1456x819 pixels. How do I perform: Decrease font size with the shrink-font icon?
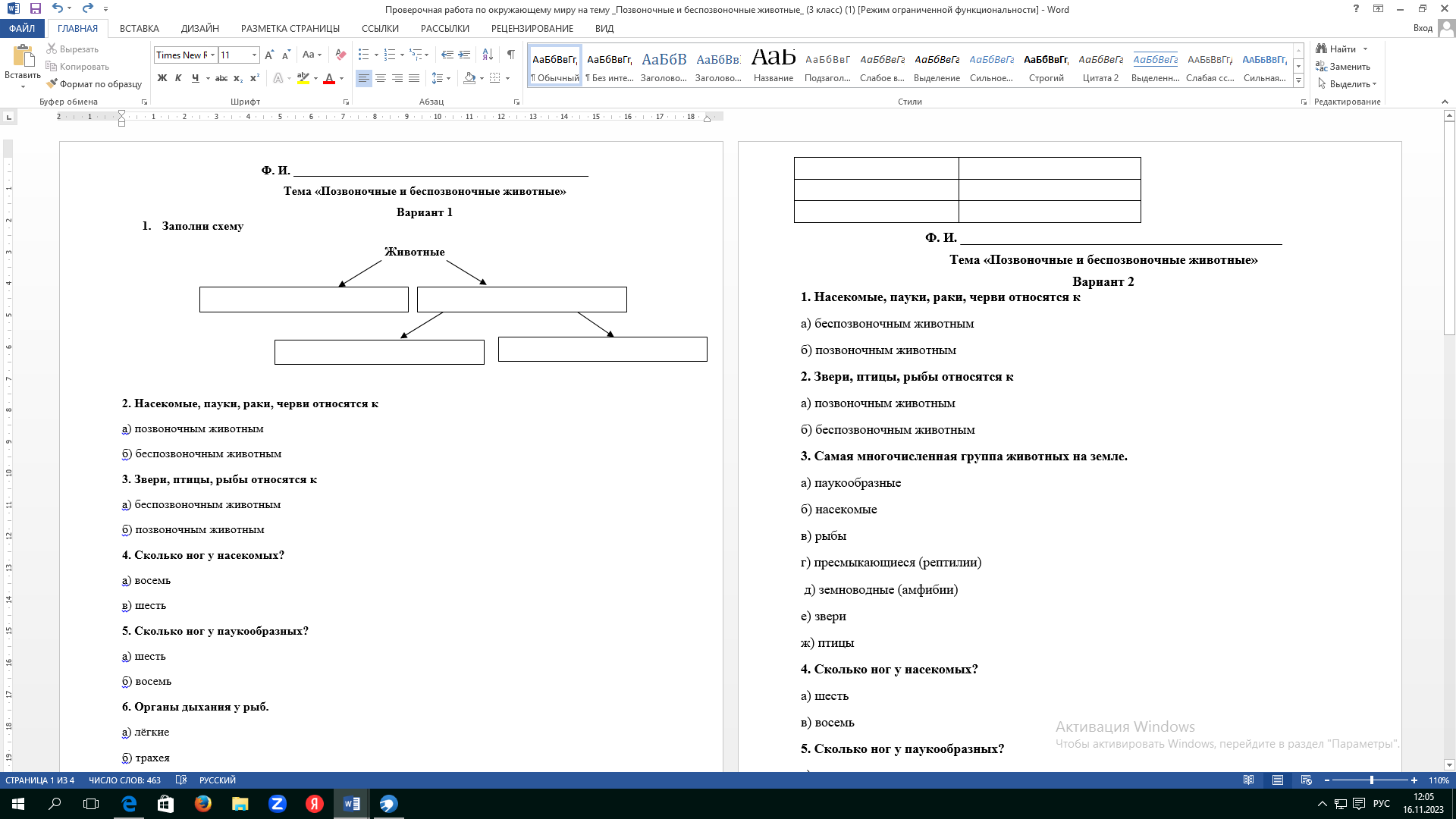click(x=286, y=55)
